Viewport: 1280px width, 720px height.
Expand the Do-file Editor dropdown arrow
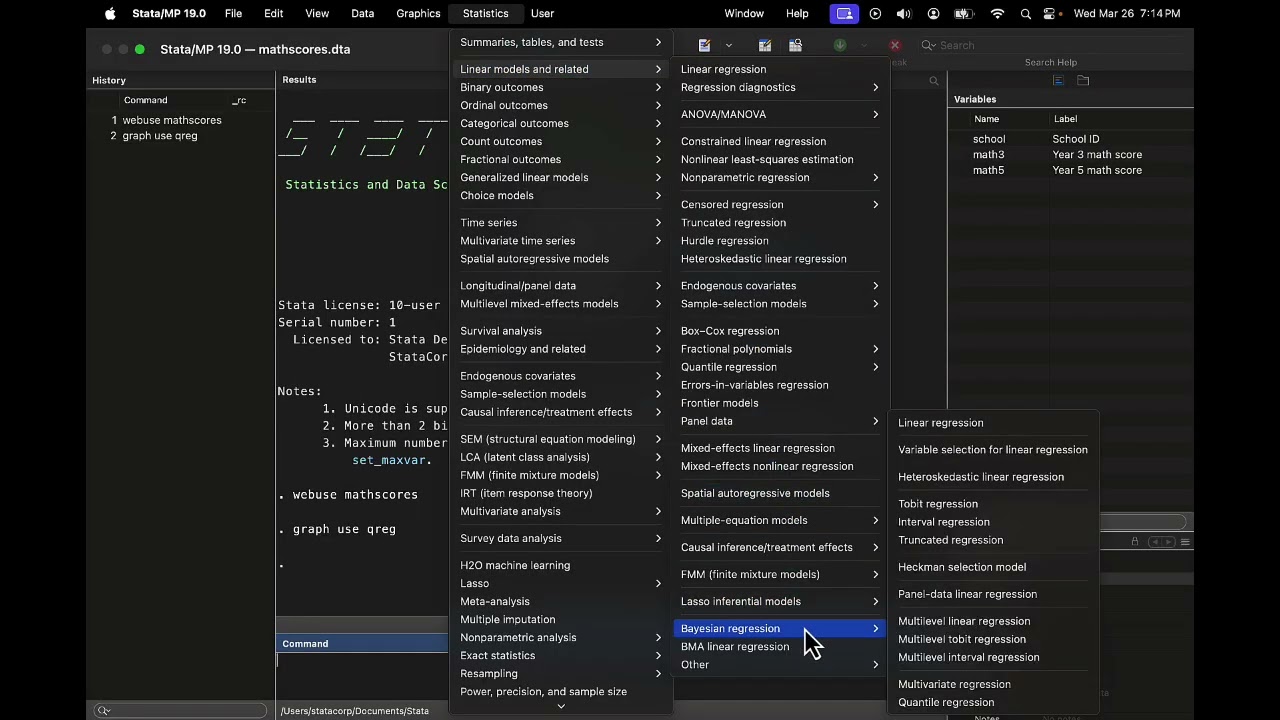point(728,45)
